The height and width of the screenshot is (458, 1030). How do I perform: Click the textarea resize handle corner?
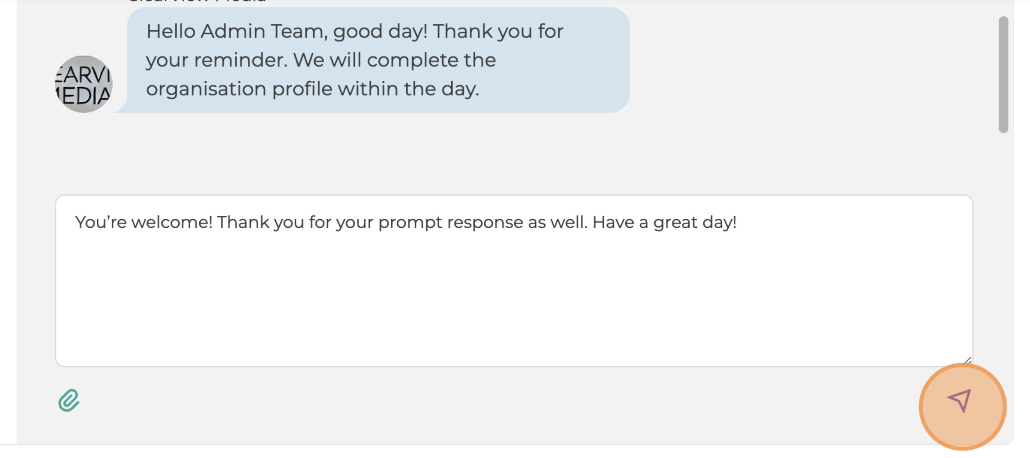pyautogui.click(x=966, y=360)
